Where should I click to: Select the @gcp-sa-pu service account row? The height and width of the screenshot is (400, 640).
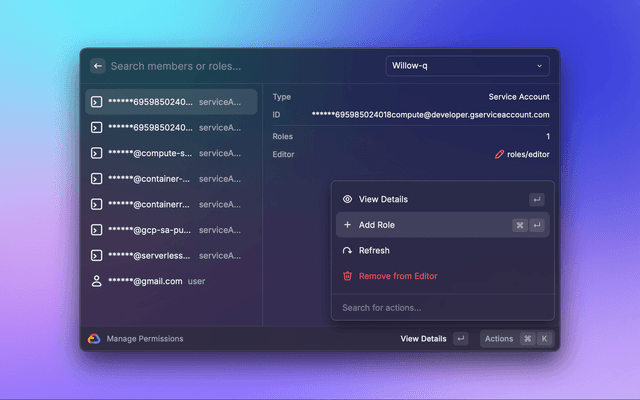pos(172,230)
